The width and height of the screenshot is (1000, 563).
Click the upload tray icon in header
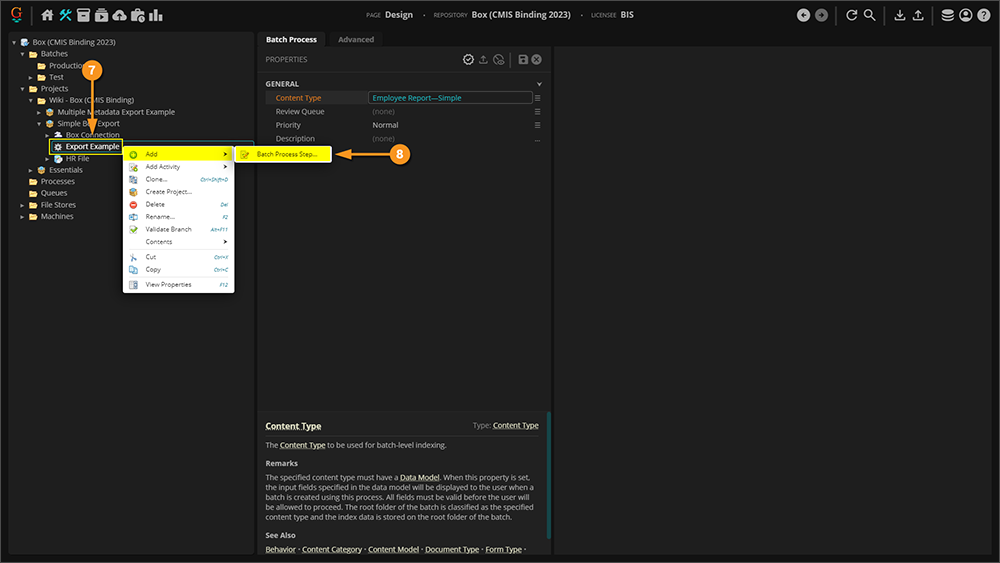[x=918, y=15]
